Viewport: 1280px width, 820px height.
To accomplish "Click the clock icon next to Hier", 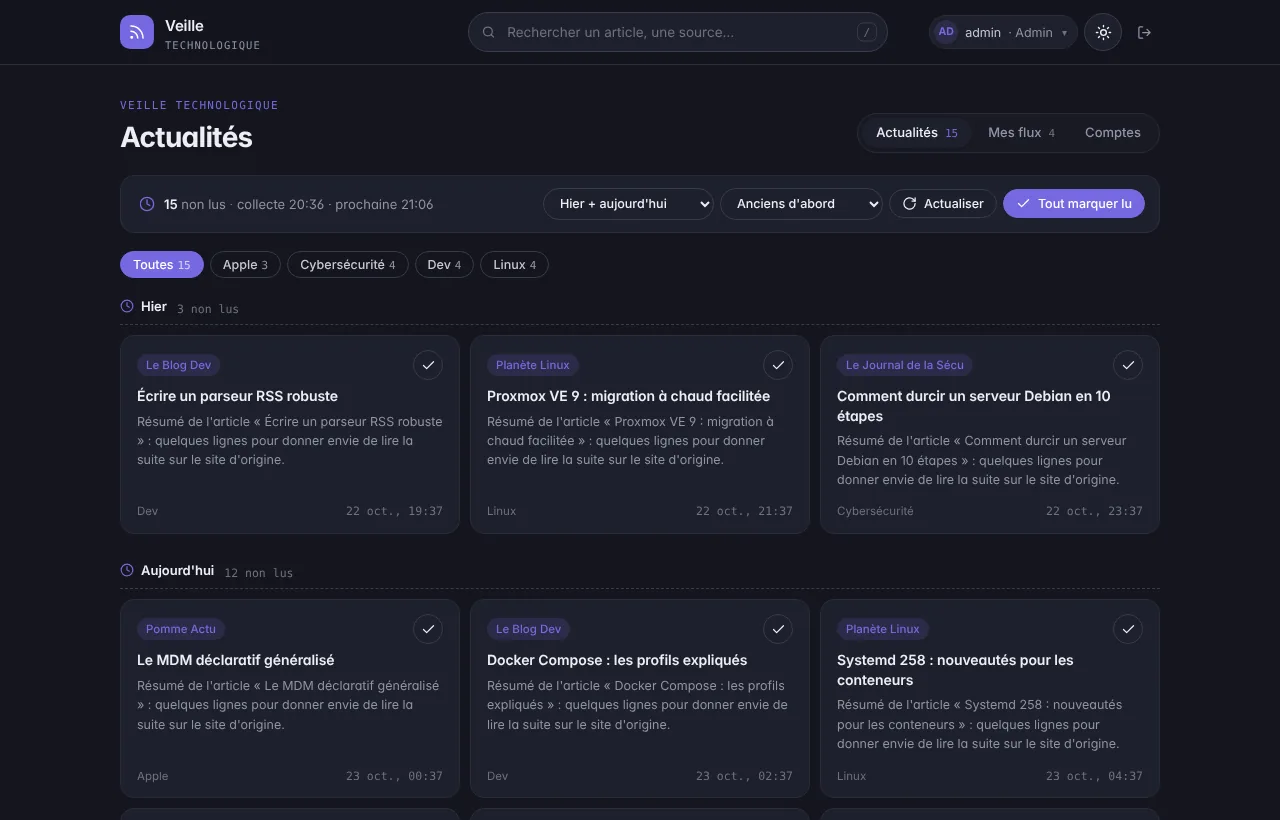I will coord(127,306).
